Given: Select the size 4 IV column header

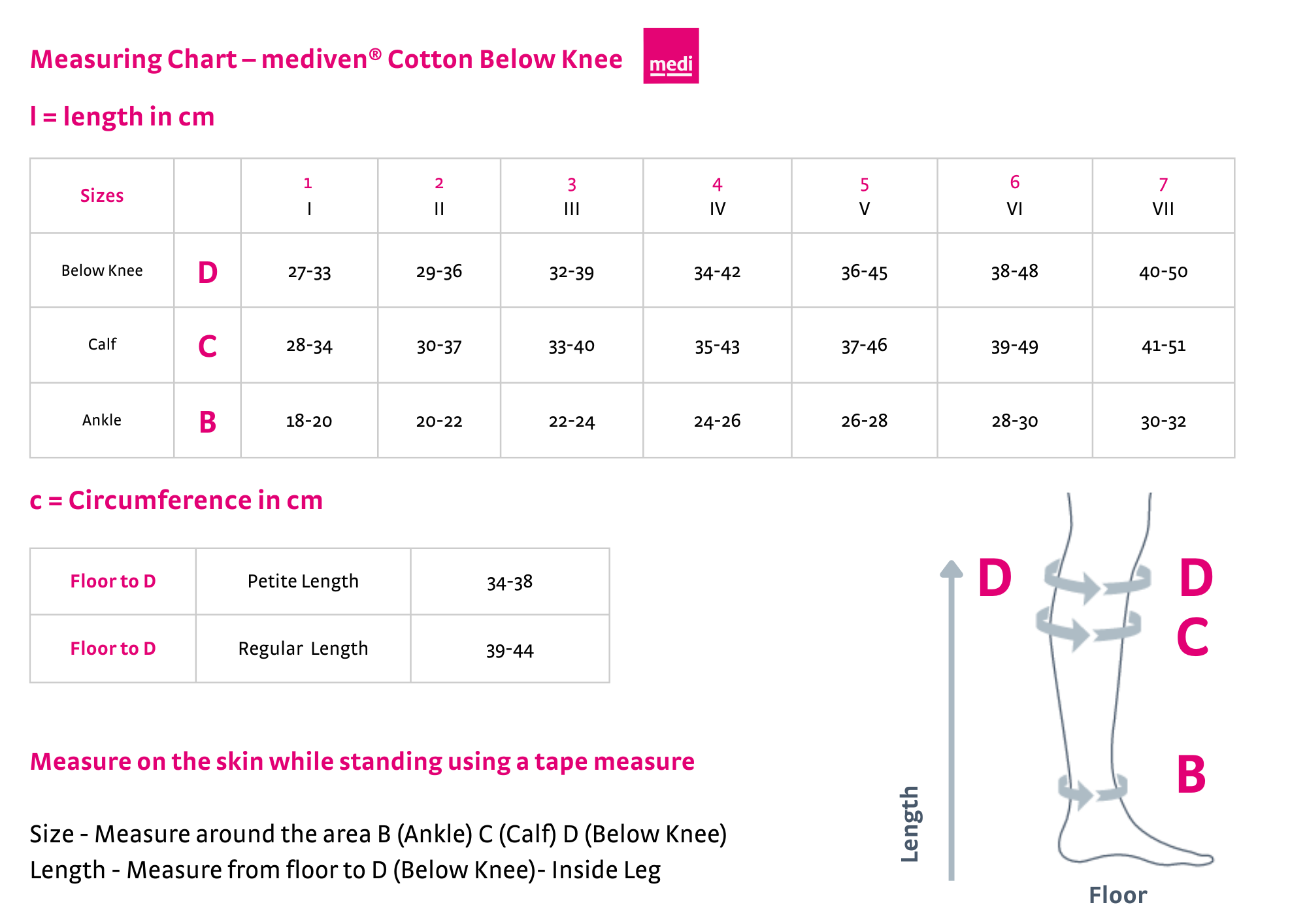Looking at the screenshot, I should (717, 196).
